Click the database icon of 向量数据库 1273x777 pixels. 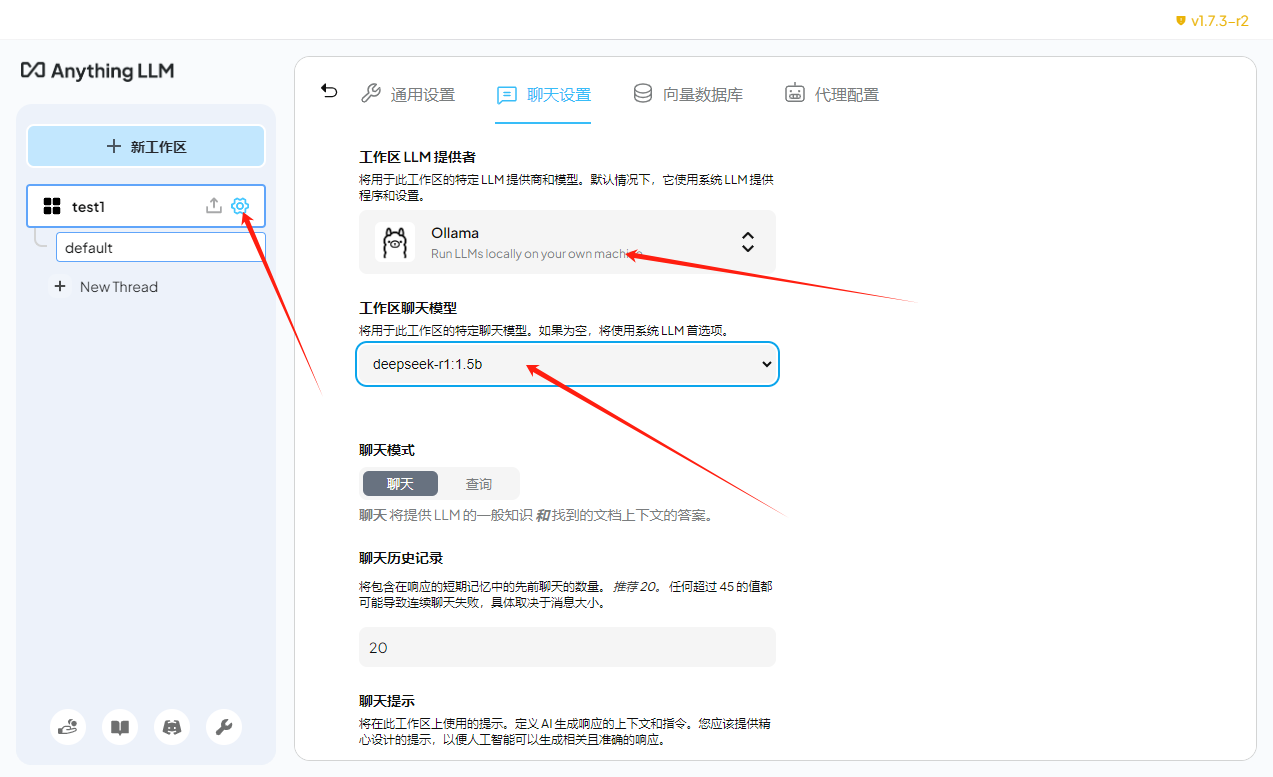643,94
